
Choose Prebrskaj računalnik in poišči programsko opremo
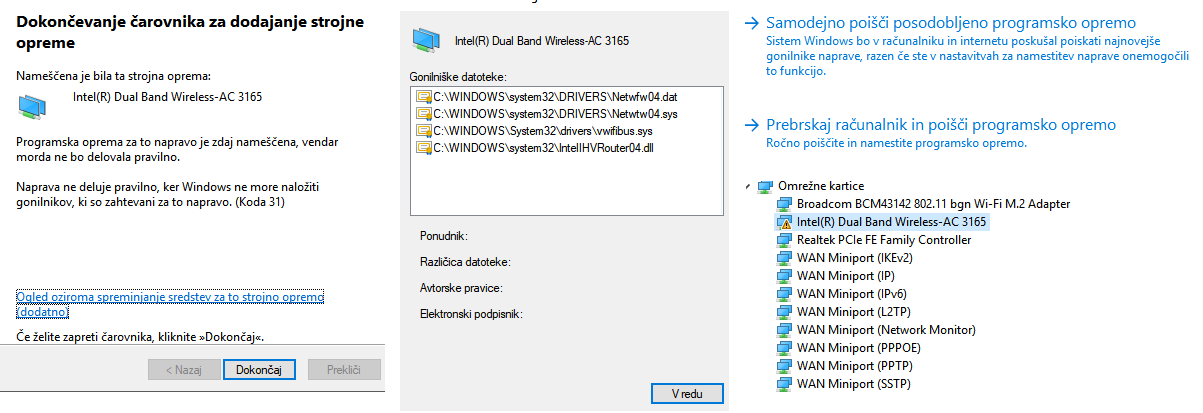pyautogui.click(x=940, y=125)
